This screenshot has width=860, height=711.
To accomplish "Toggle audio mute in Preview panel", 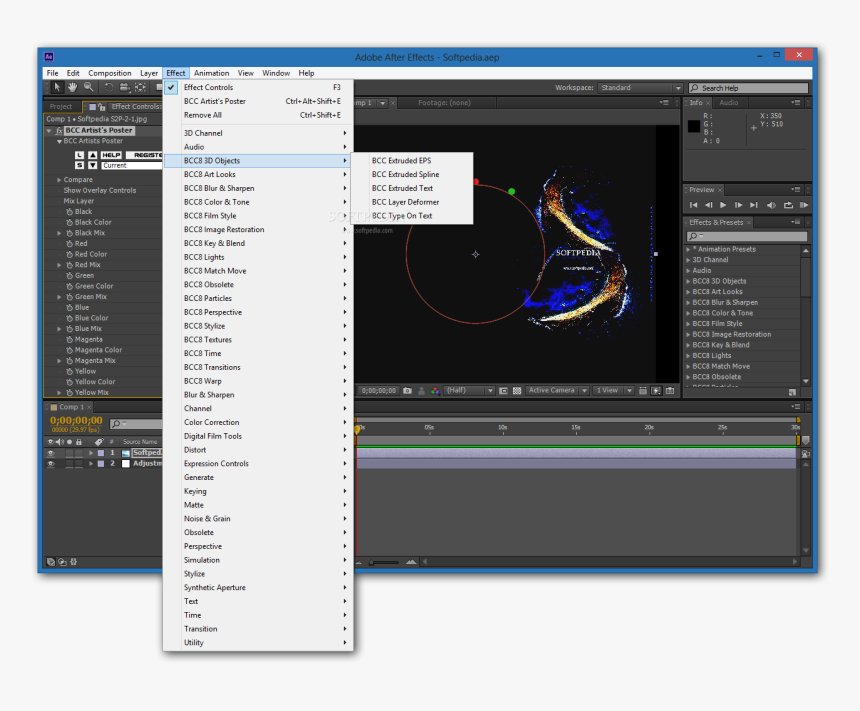I will [771, 205].
